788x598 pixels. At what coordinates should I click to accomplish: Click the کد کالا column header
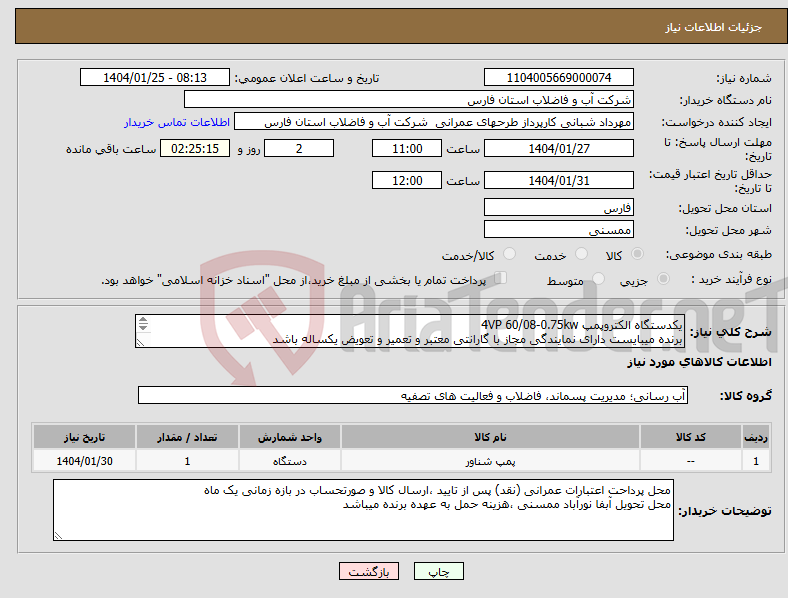tap(691, 437)
